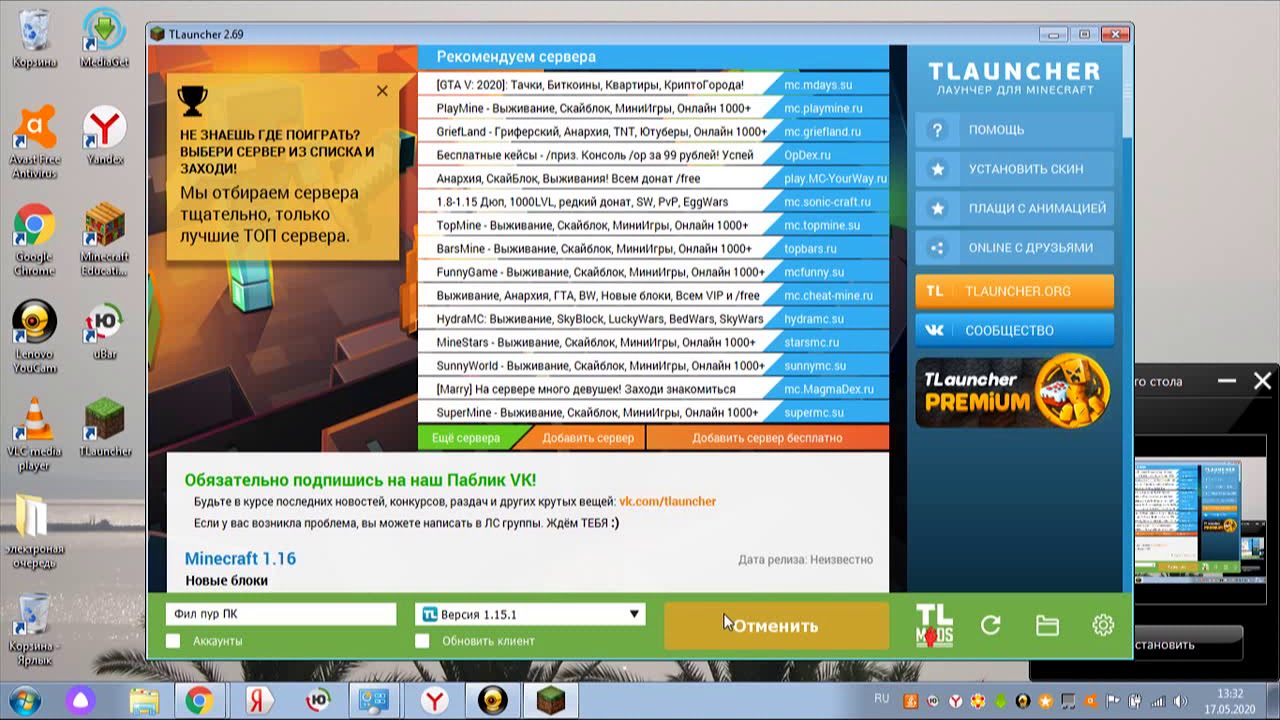The image size is (1280, 720).
Task: Open TL Mods icon
Action: point(935,625)
